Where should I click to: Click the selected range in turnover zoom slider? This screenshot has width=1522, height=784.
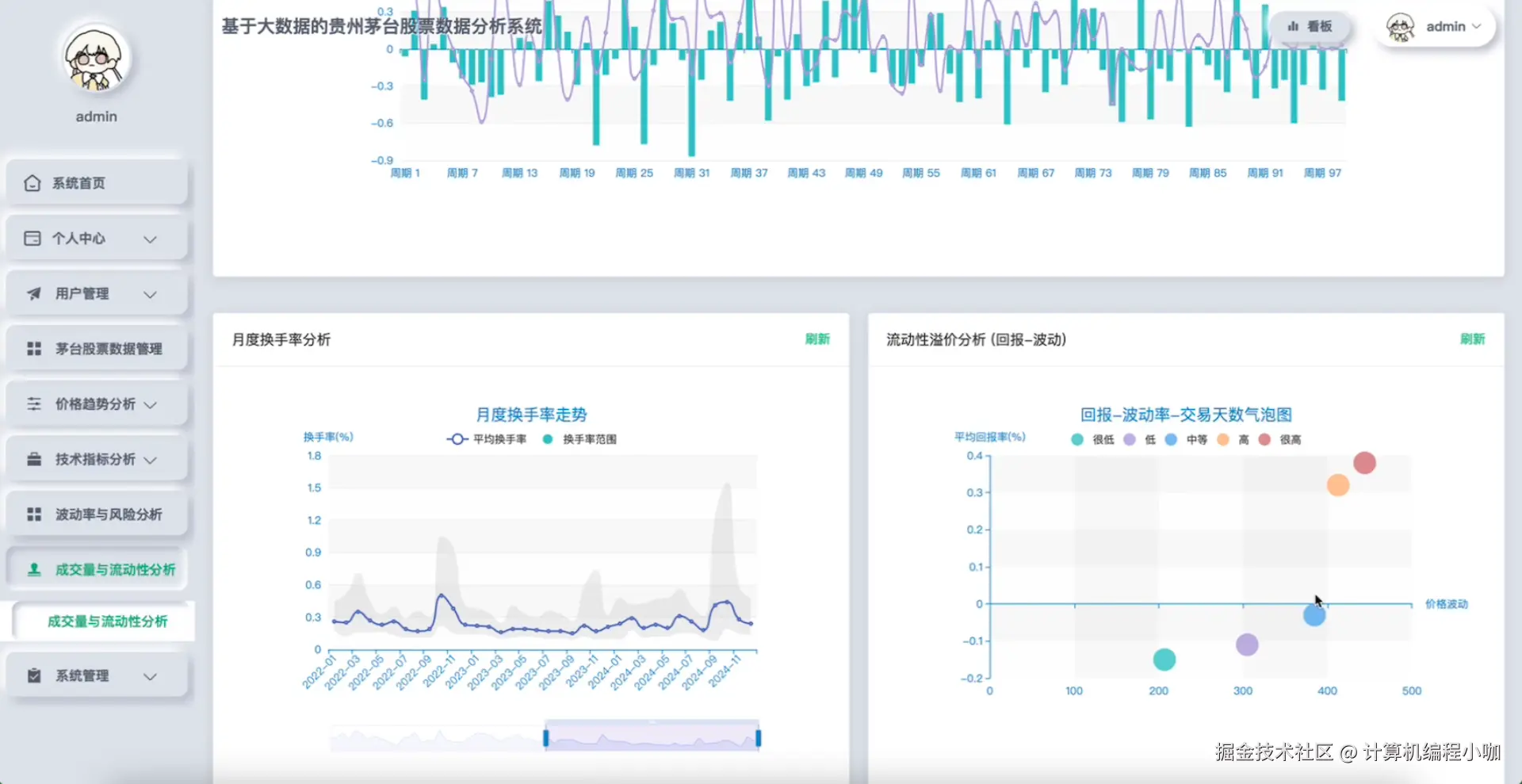point(652,738)
